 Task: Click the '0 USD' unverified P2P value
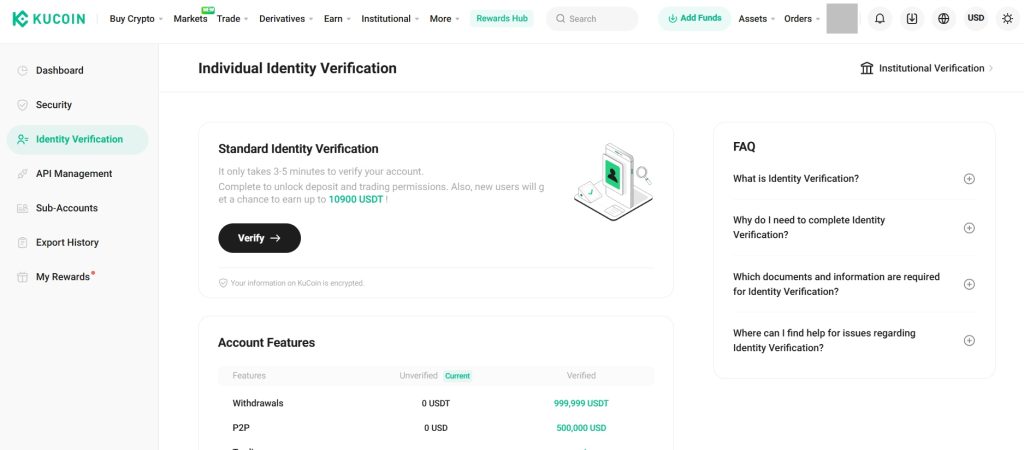436,428
